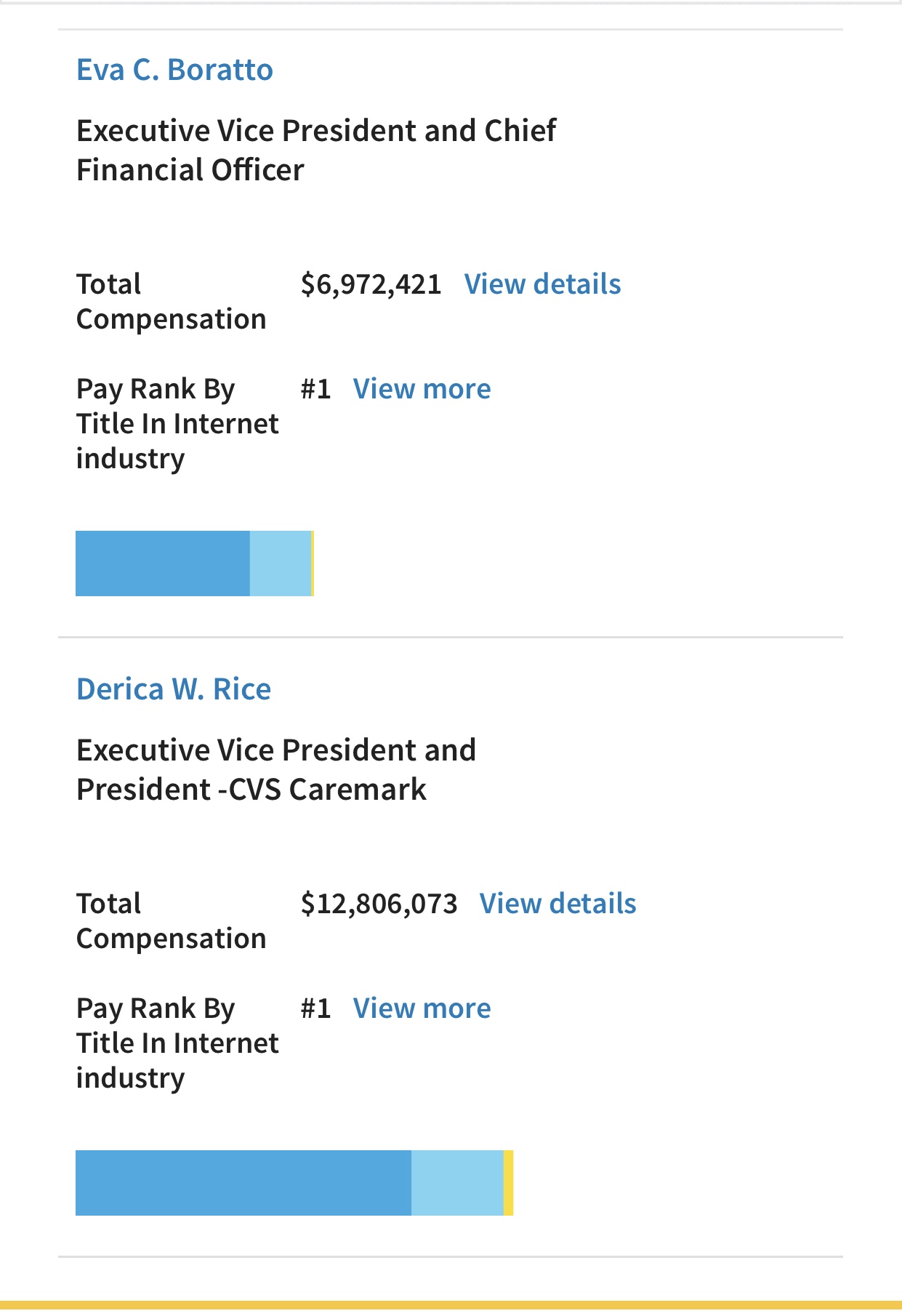Click Derica Rice's #1 pay rank value
Image resolution: width=902 pixels, height=1316 pixels.
(316, 1008)
